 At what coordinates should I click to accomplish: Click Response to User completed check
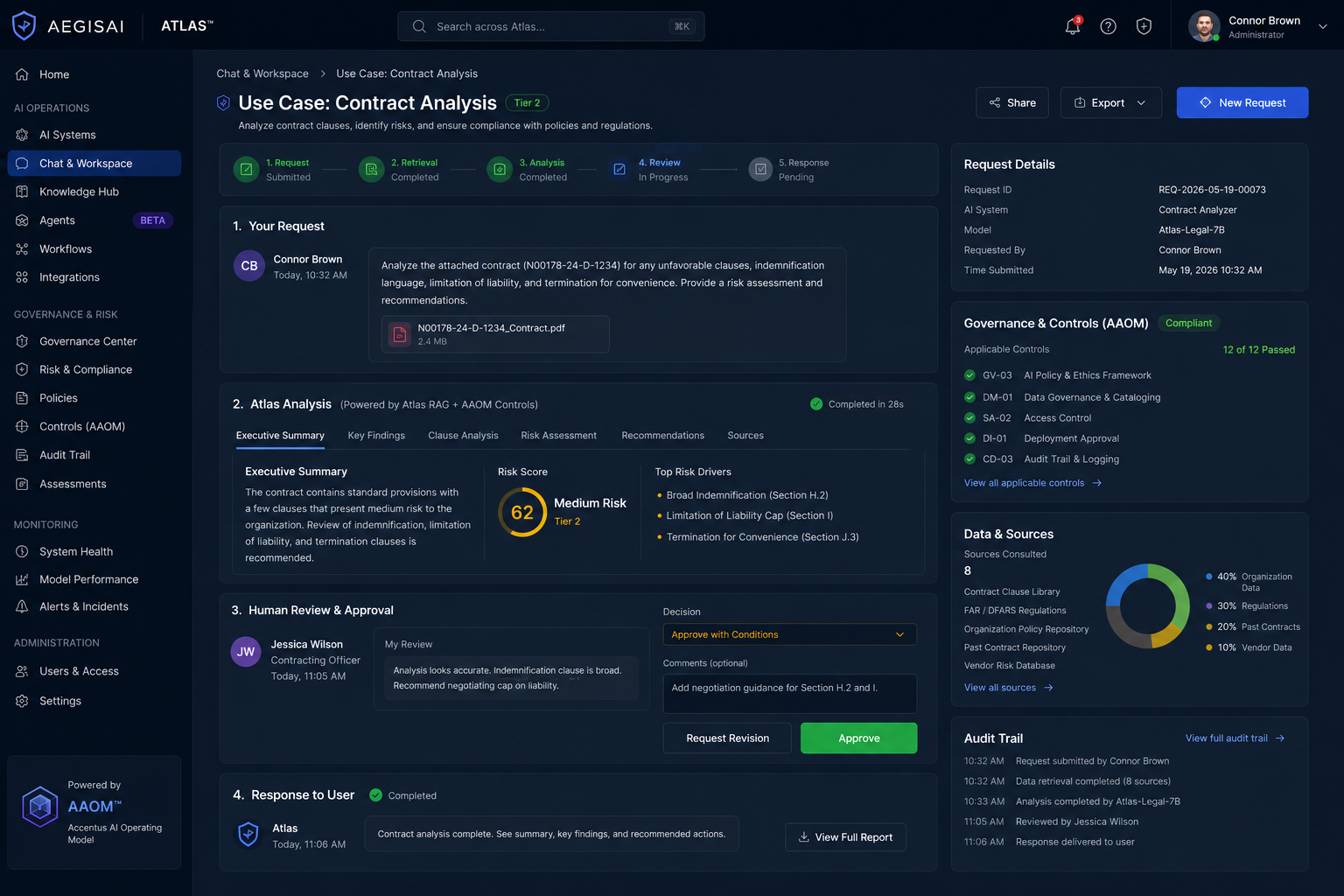point(376,795)
